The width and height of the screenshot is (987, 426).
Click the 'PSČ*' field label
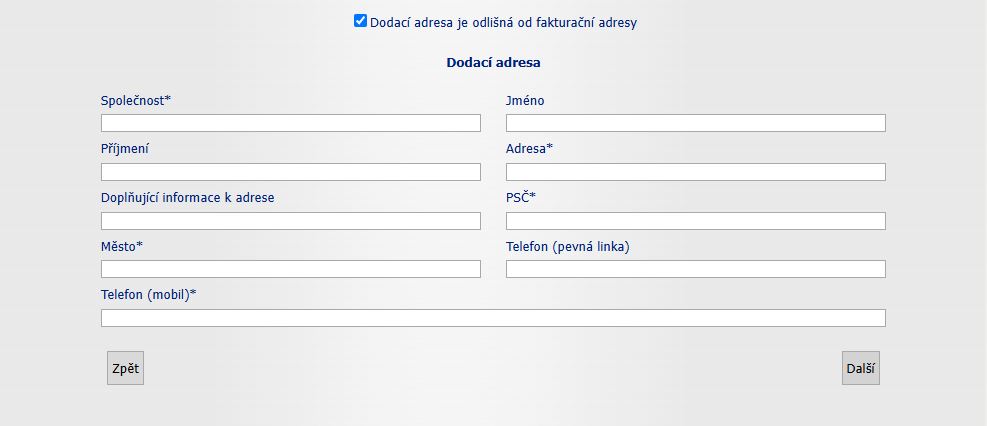click(x=521, y=197)
